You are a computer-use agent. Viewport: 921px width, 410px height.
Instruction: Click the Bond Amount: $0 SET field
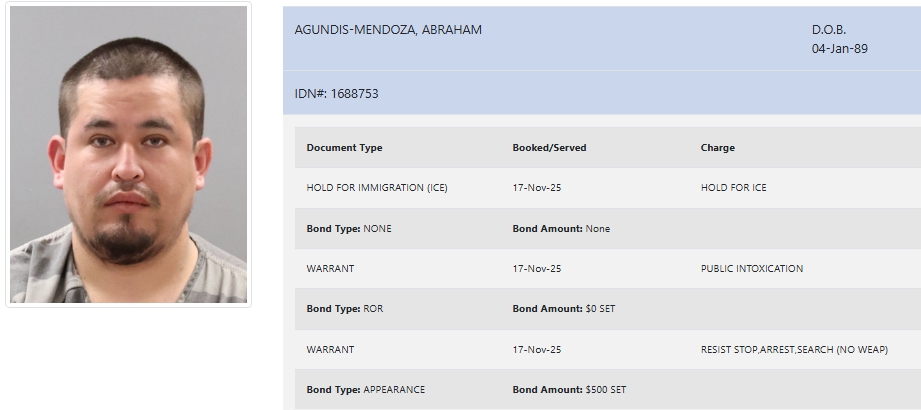click(563, 309)
